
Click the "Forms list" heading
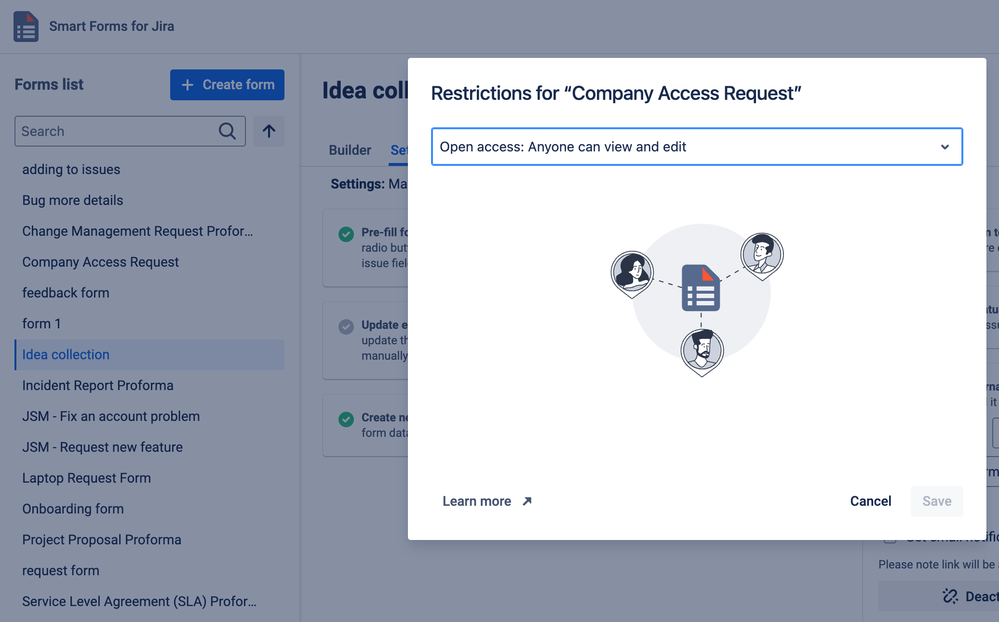pos(49,85)
